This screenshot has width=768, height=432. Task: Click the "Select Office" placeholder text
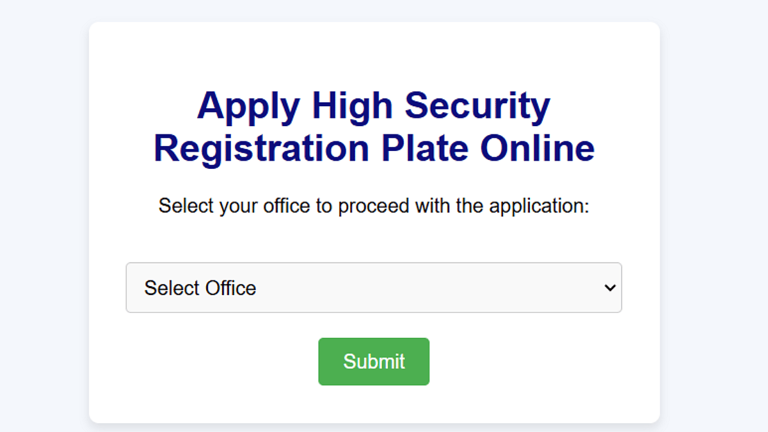point(200,288)
